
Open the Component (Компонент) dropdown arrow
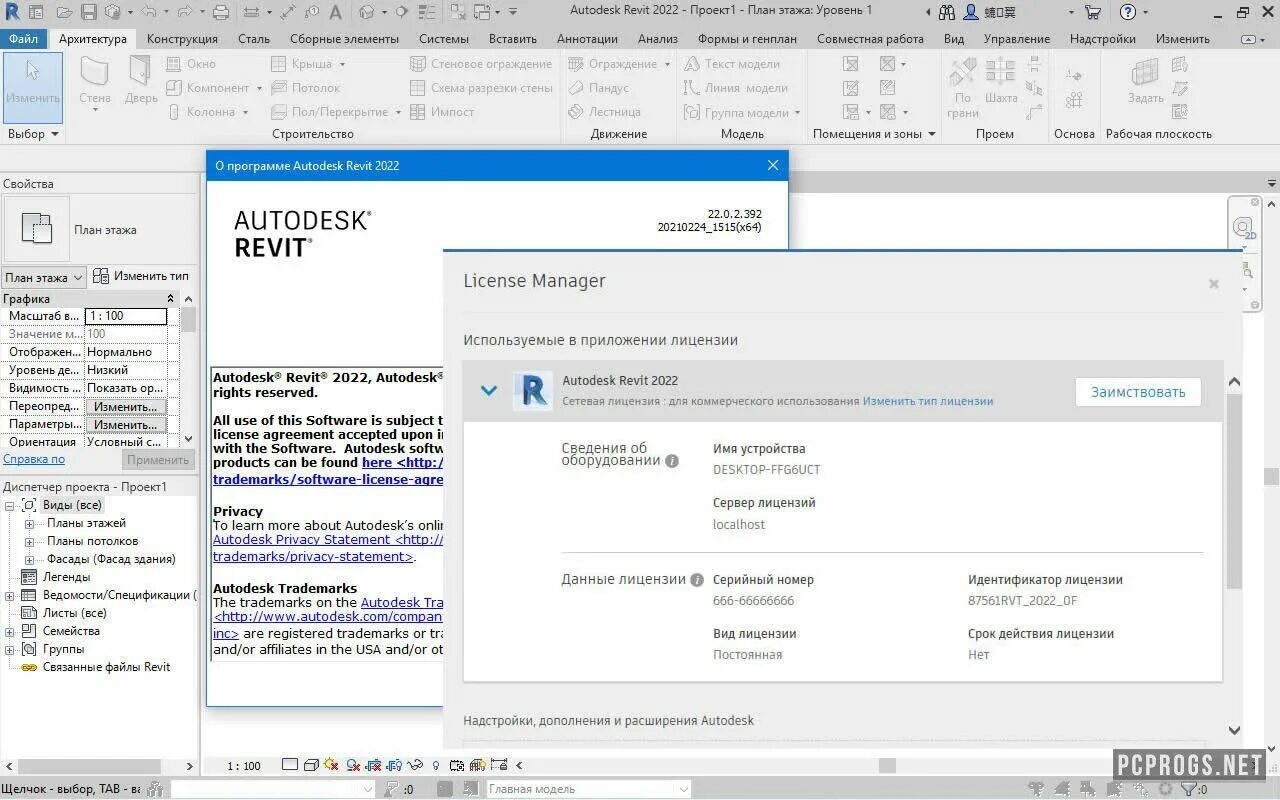coord(259,88)
